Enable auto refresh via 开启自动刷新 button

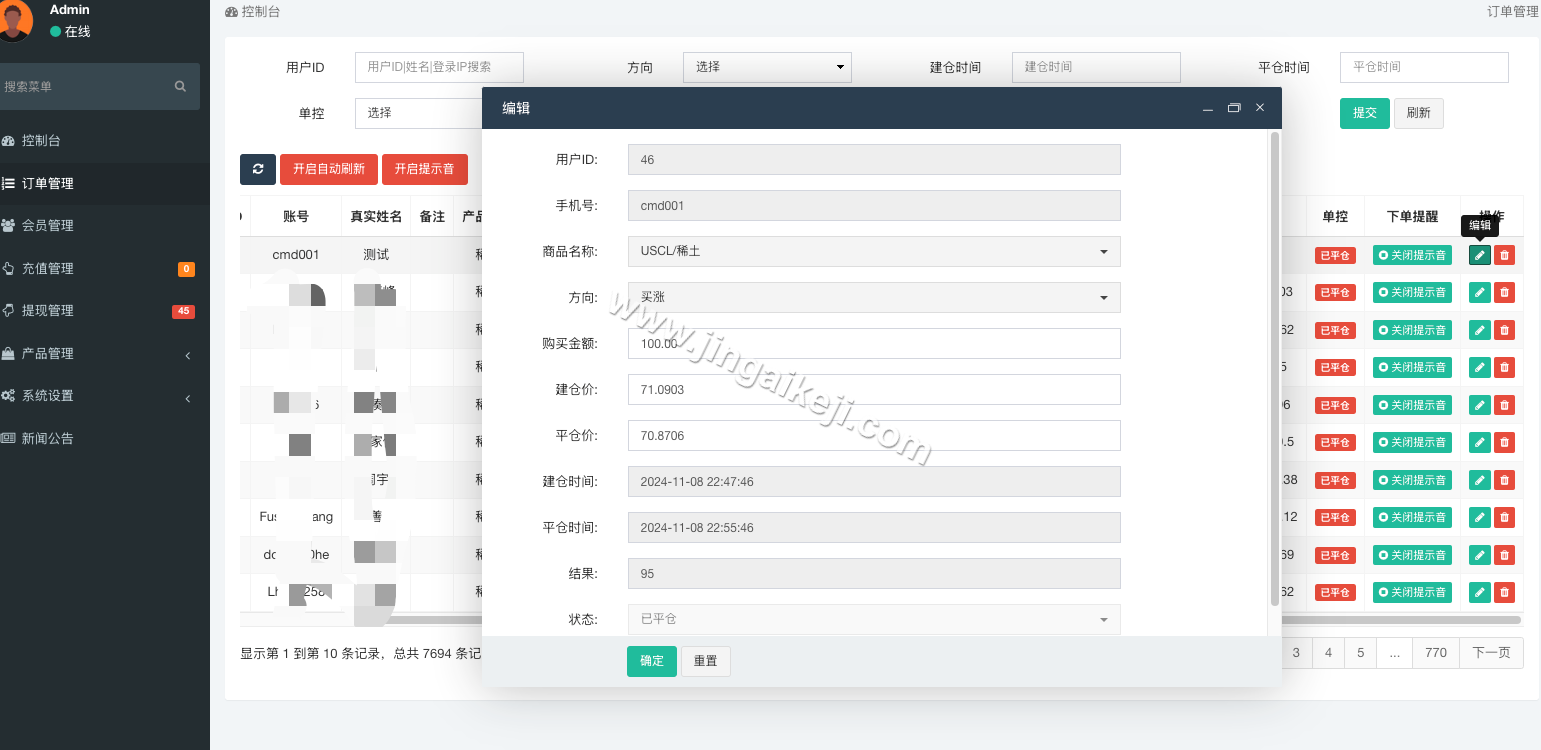pyautogui.click(x=328, y=169)
